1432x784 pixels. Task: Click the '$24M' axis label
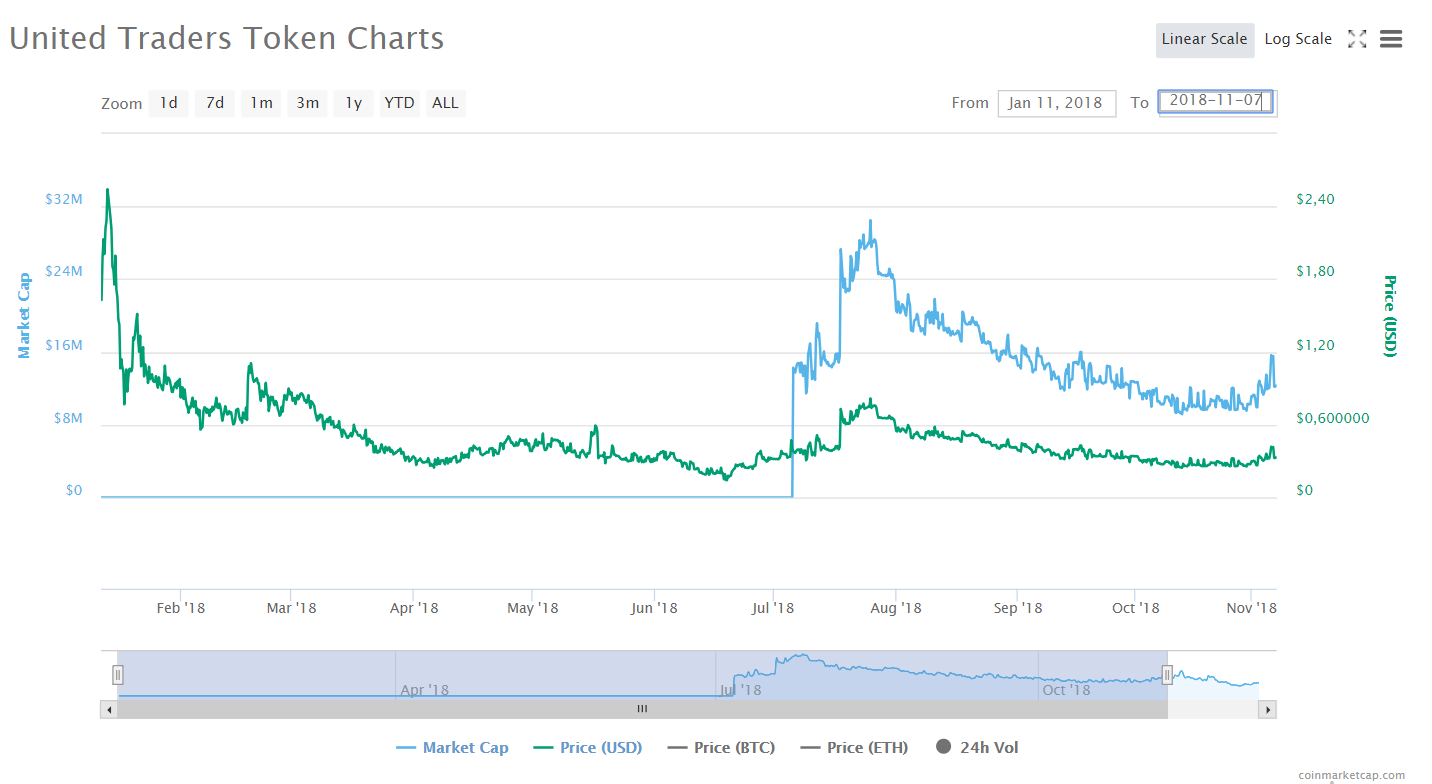(x=64, y=272)
